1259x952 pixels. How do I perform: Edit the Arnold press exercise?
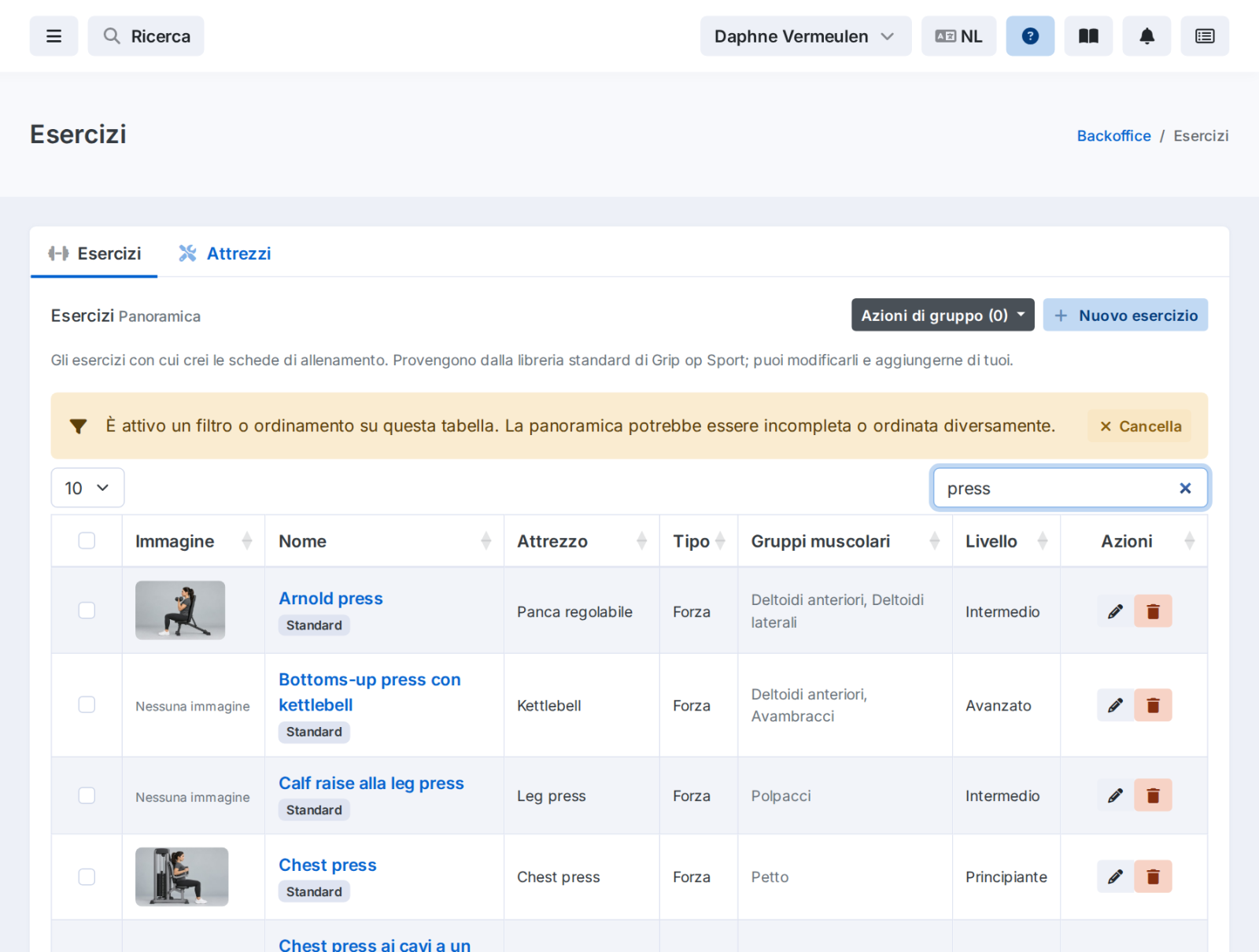click(x=1115, y=611)
